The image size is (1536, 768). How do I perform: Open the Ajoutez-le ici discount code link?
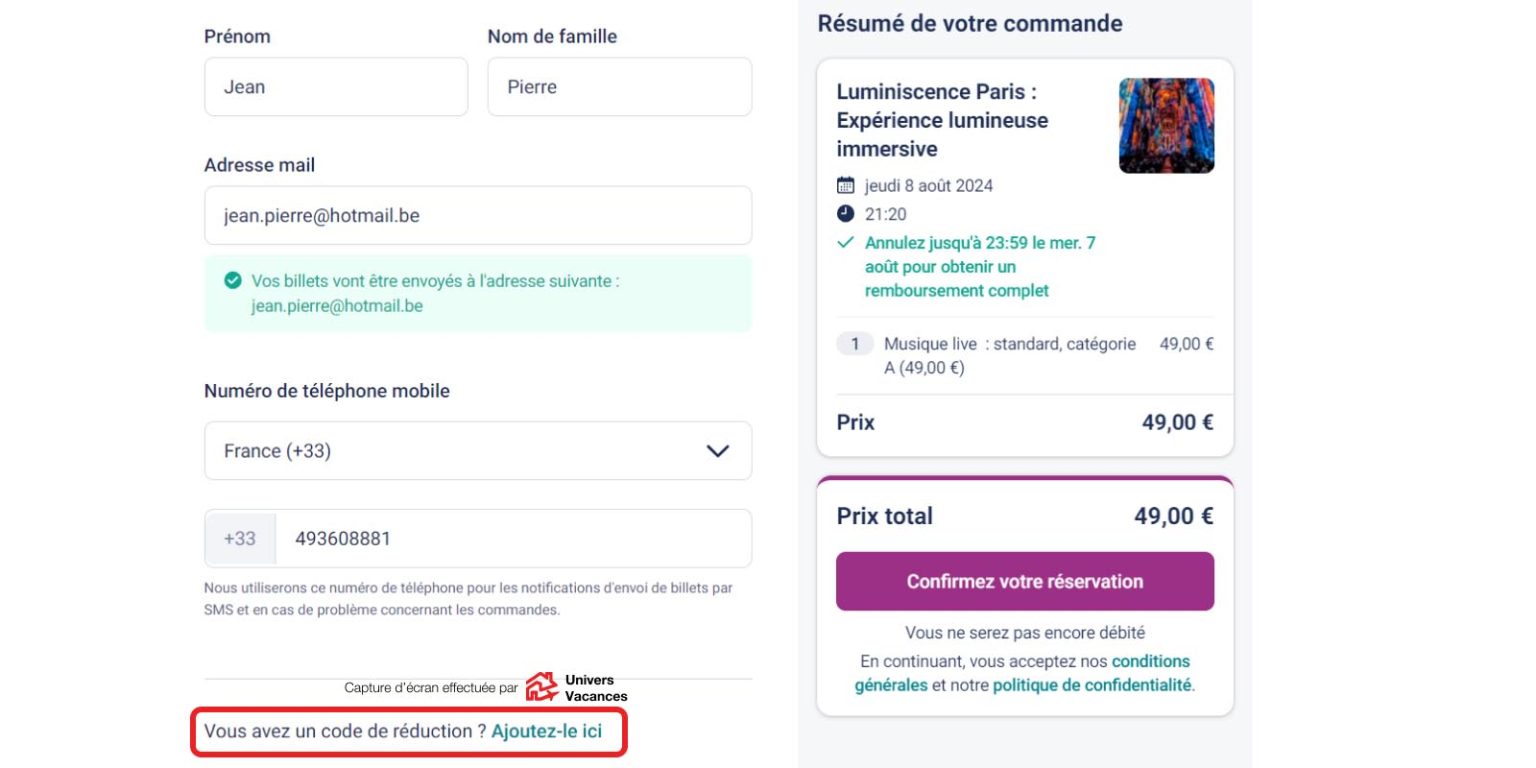pos(547,731)
